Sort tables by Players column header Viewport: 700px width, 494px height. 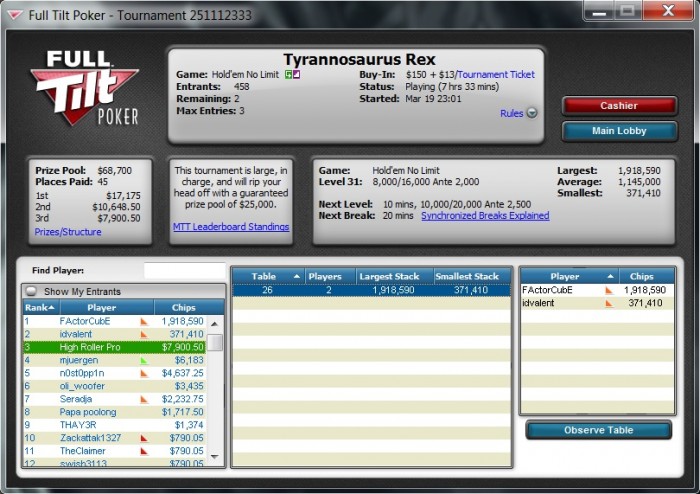click(x=330, y=276)
